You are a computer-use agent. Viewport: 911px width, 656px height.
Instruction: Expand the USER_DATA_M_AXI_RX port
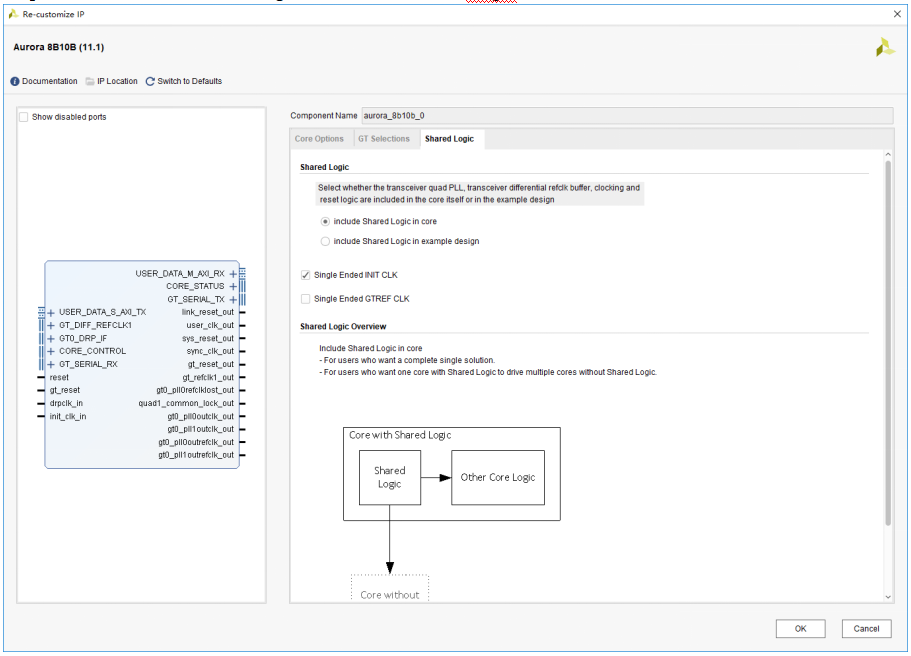pyautogui.click(x=233, y=274)
